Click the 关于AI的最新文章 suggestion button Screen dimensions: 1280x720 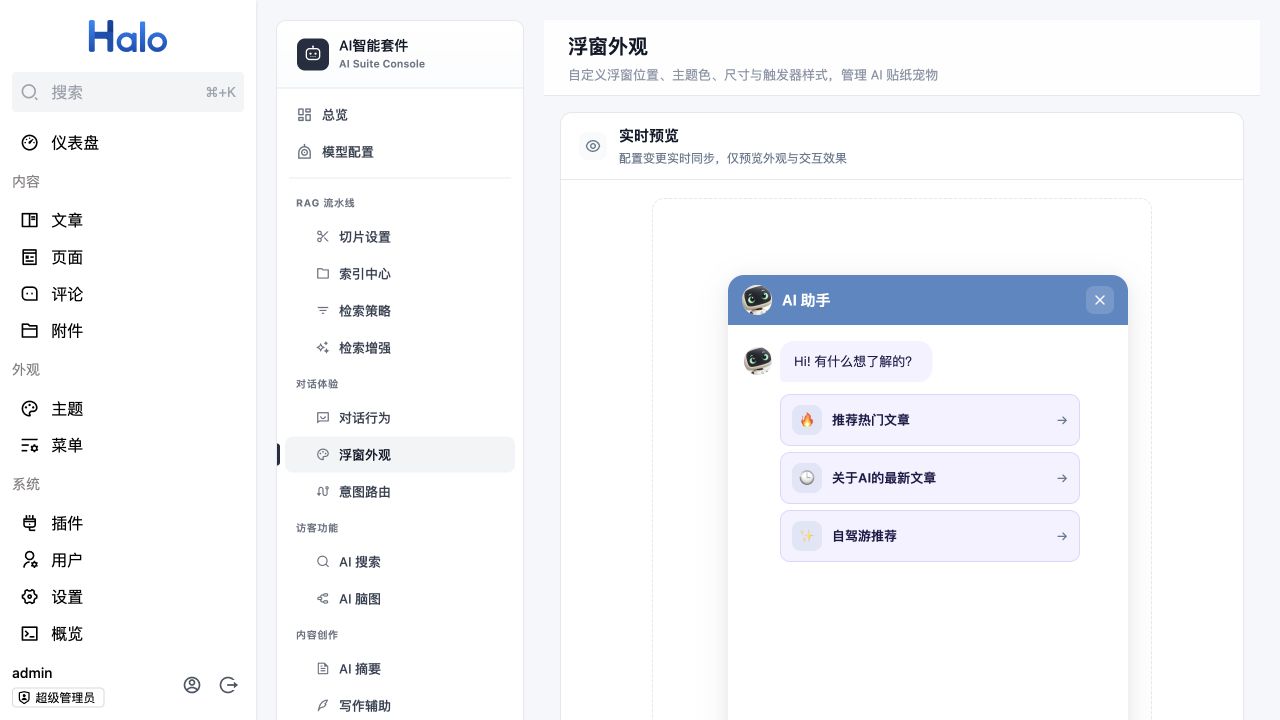tap(930, 478)
